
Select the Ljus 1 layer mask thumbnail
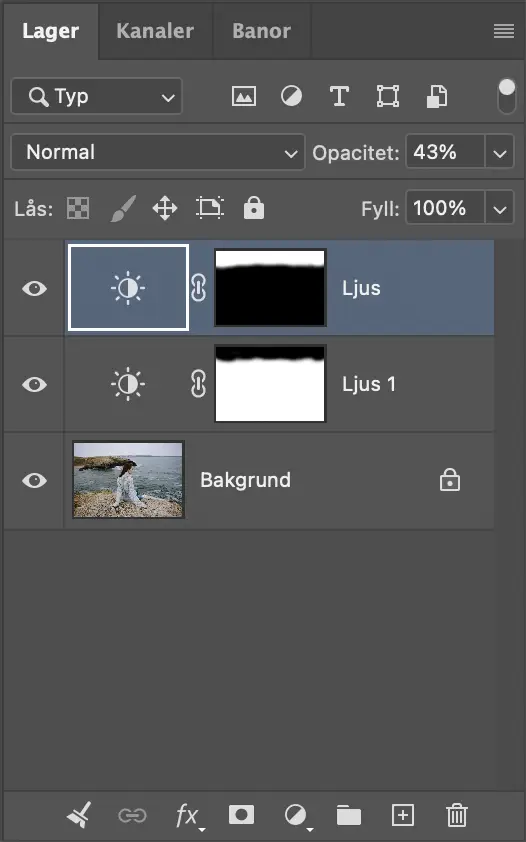click(270, 384)
